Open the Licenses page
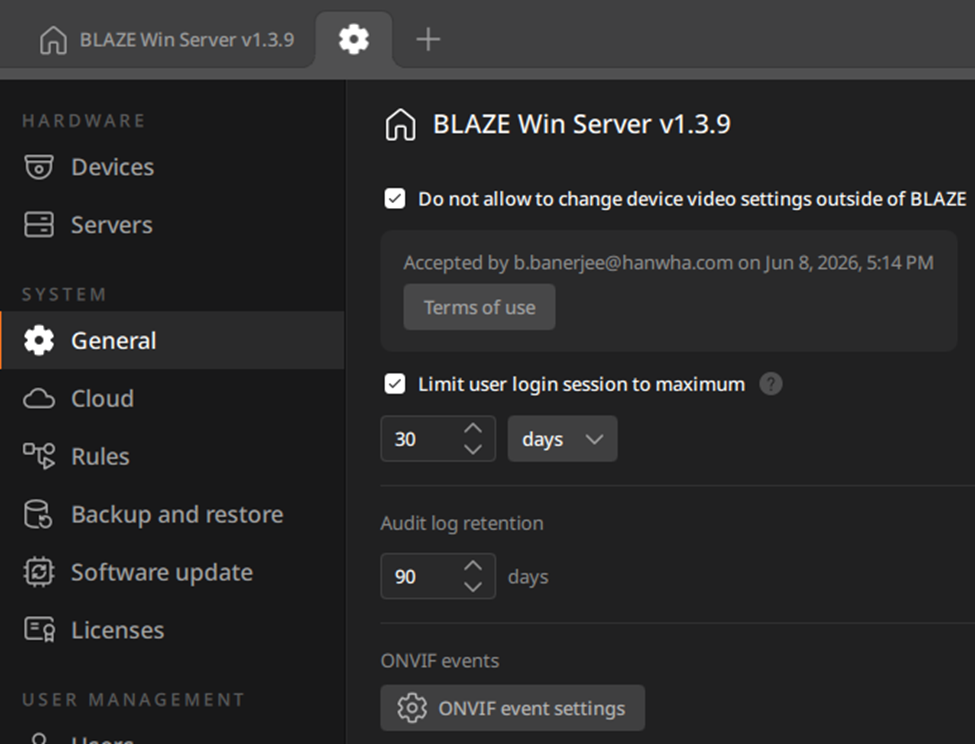The image size is (975, 744). [172, 630]
